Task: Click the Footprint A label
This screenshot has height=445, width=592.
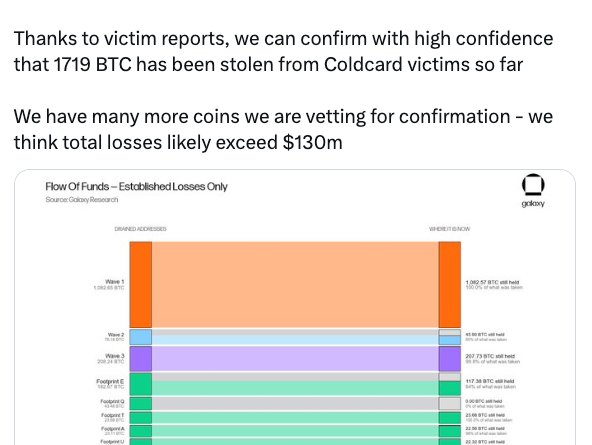Action: pos(113,429)
